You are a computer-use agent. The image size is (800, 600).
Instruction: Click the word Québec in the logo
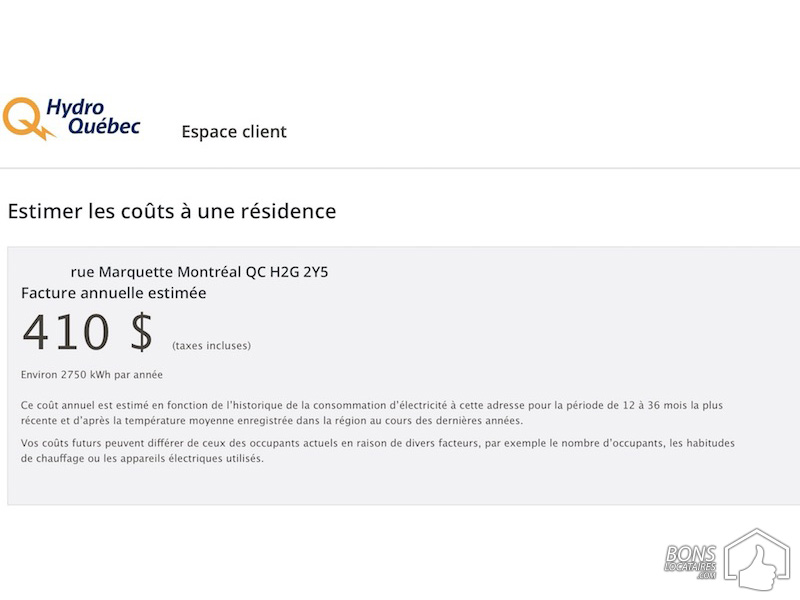pos(104,126)
